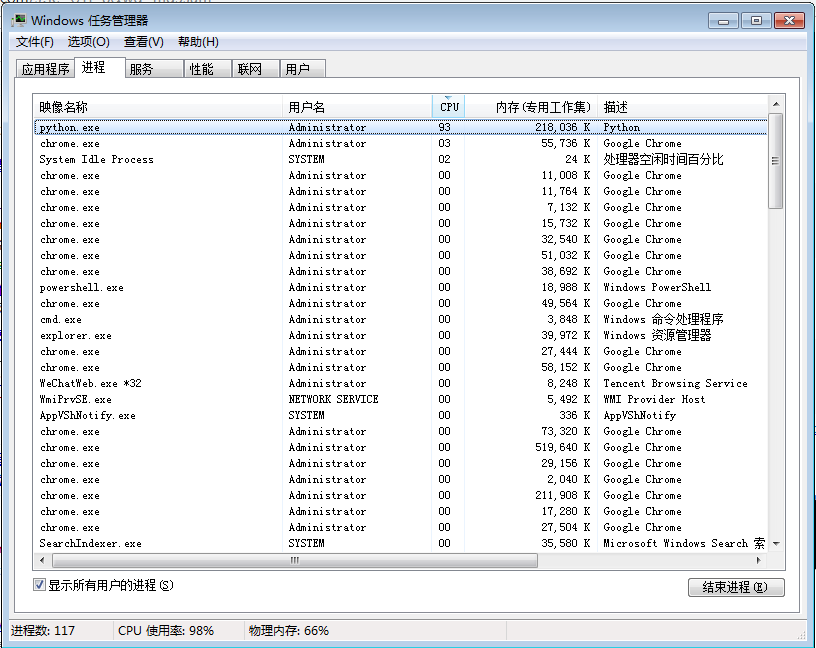Click Tencent Browsing Service description

tap(675, 383)
